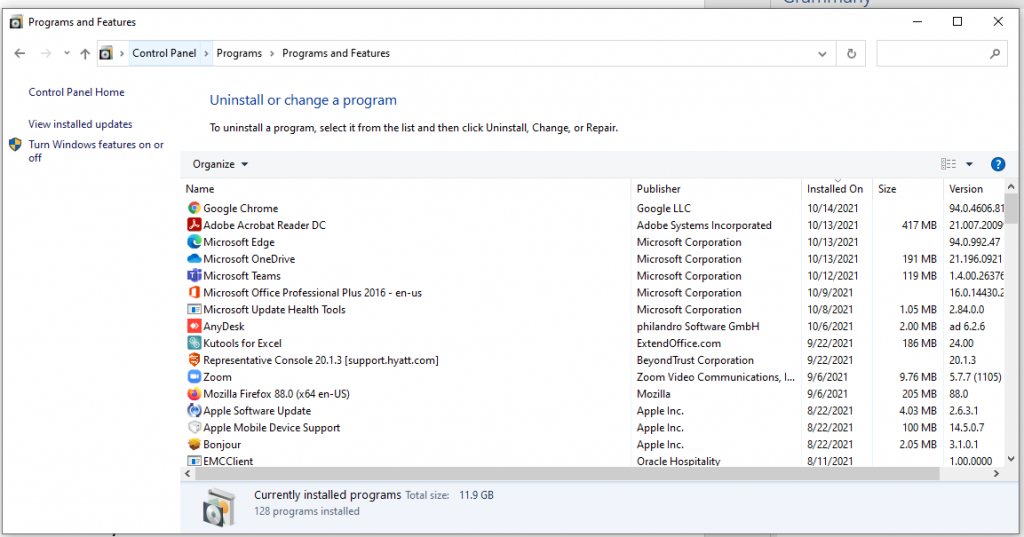Click the vertical scrollbar down arrow
1024x537 pixels.
coord(1011,459)
